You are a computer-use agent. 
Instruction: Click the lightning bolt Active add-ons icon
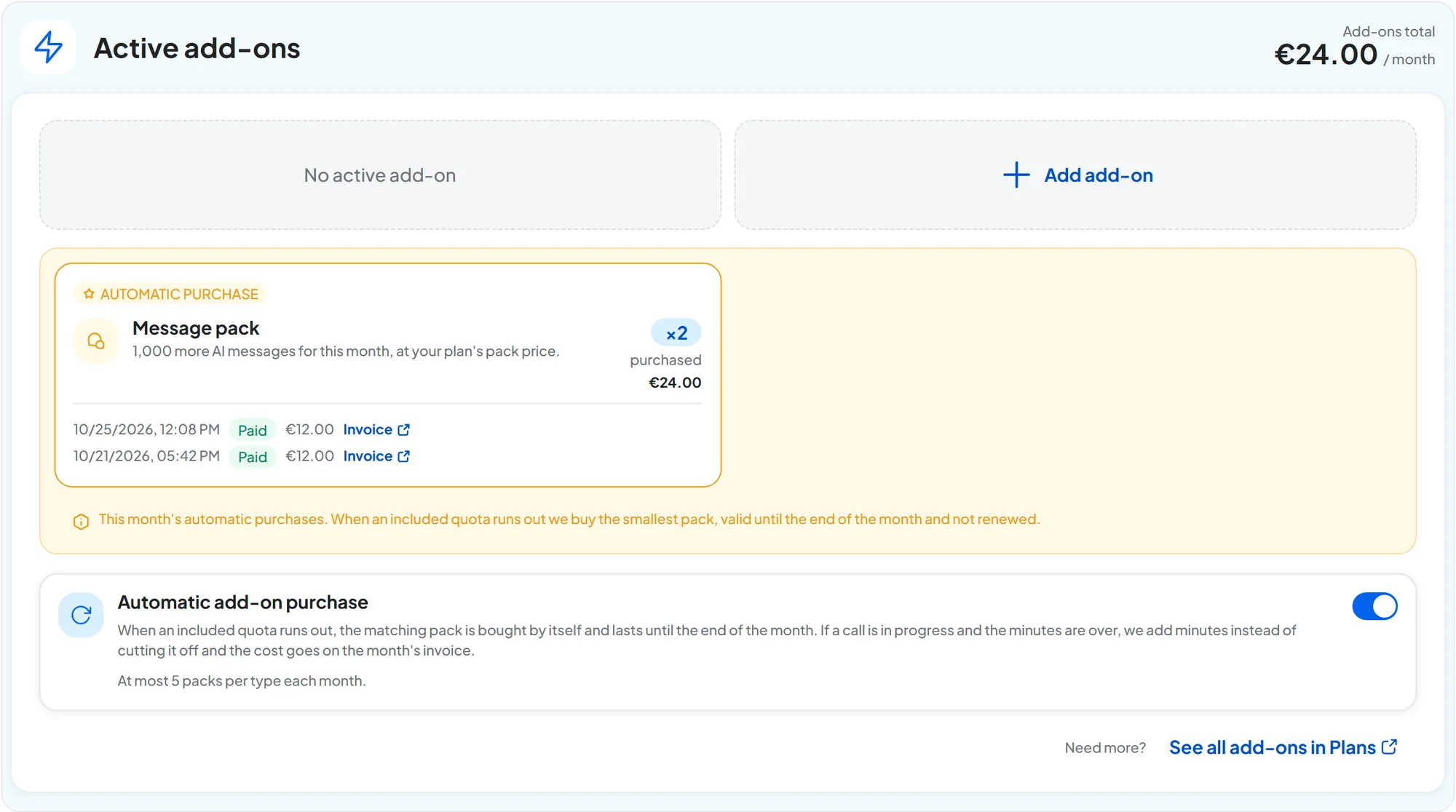click(x=49, y=47)
